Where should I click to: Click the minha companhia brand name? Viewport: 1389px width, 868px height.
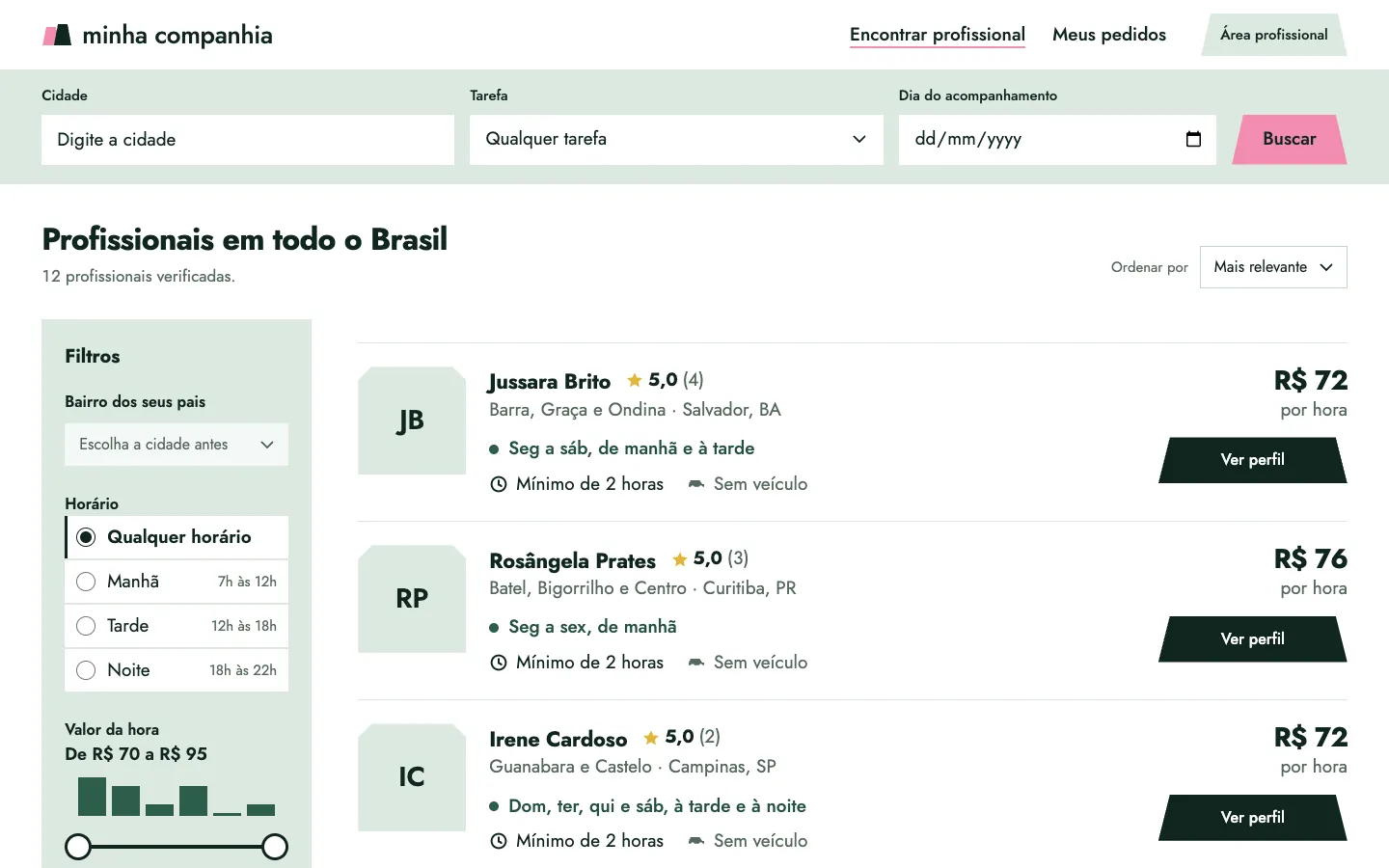pyautogui.click(x=177, y=36)
